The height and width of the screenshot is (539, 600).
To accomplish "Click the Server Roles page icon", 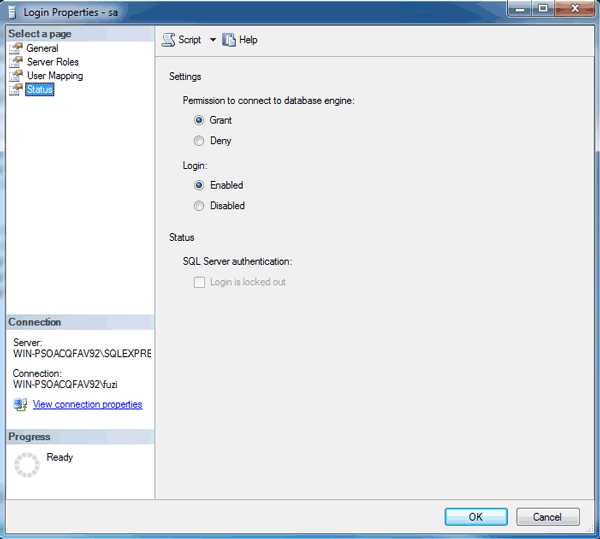I will pyautogui.click(x=16, y=62).
